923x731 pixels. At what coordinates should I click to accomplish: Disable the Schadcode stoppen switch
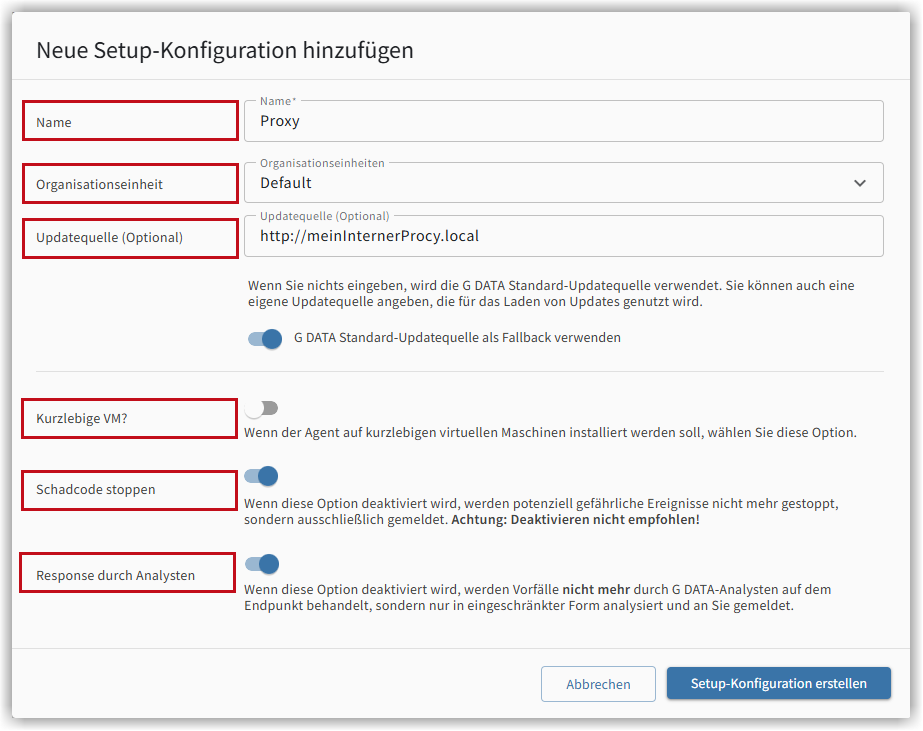coord(261,476)
